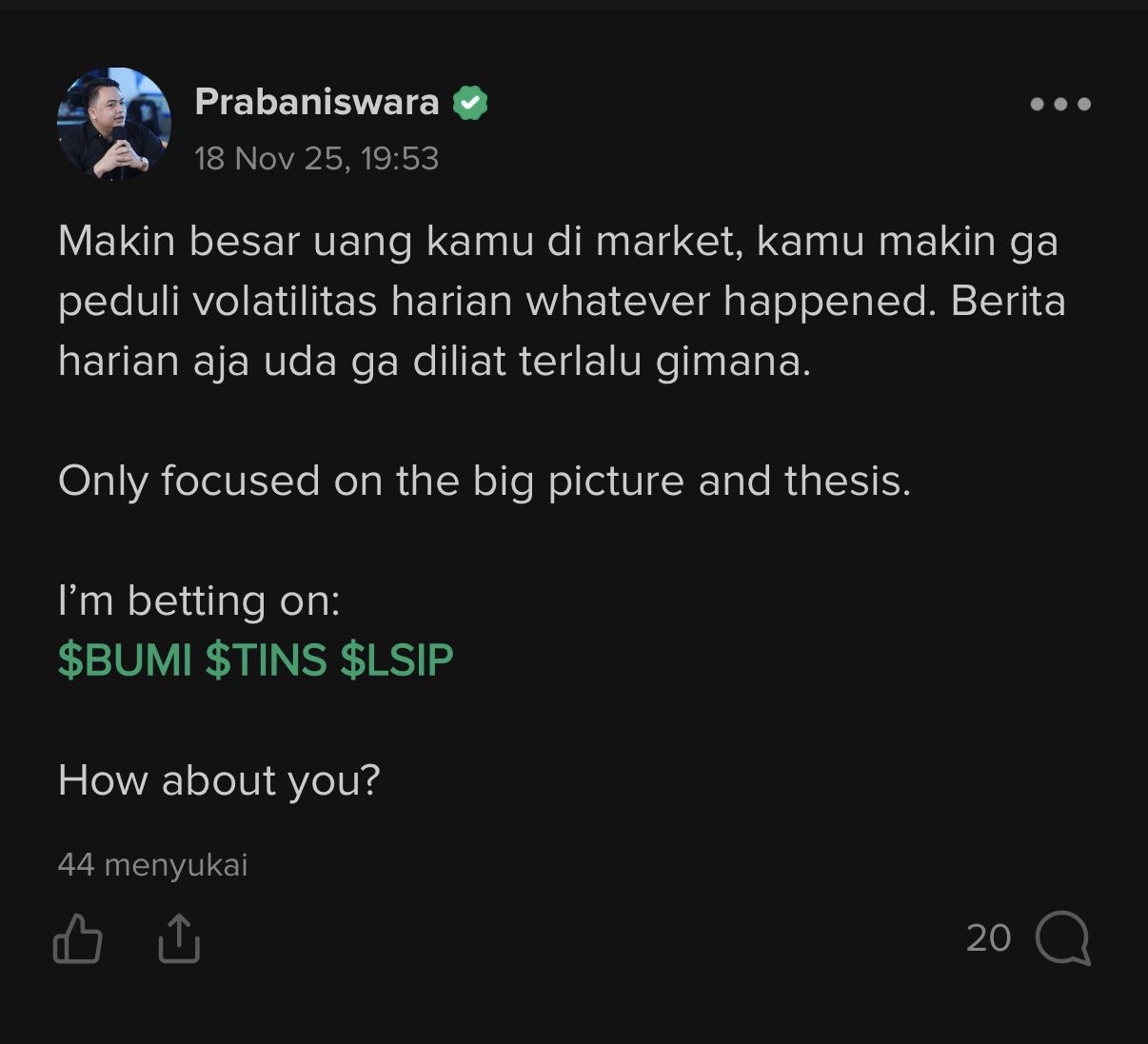The height and width of the screenshot is (1044, 1148).
Task: Visit the Prabaniswara username profile link
Action: [x=316, y=102]
